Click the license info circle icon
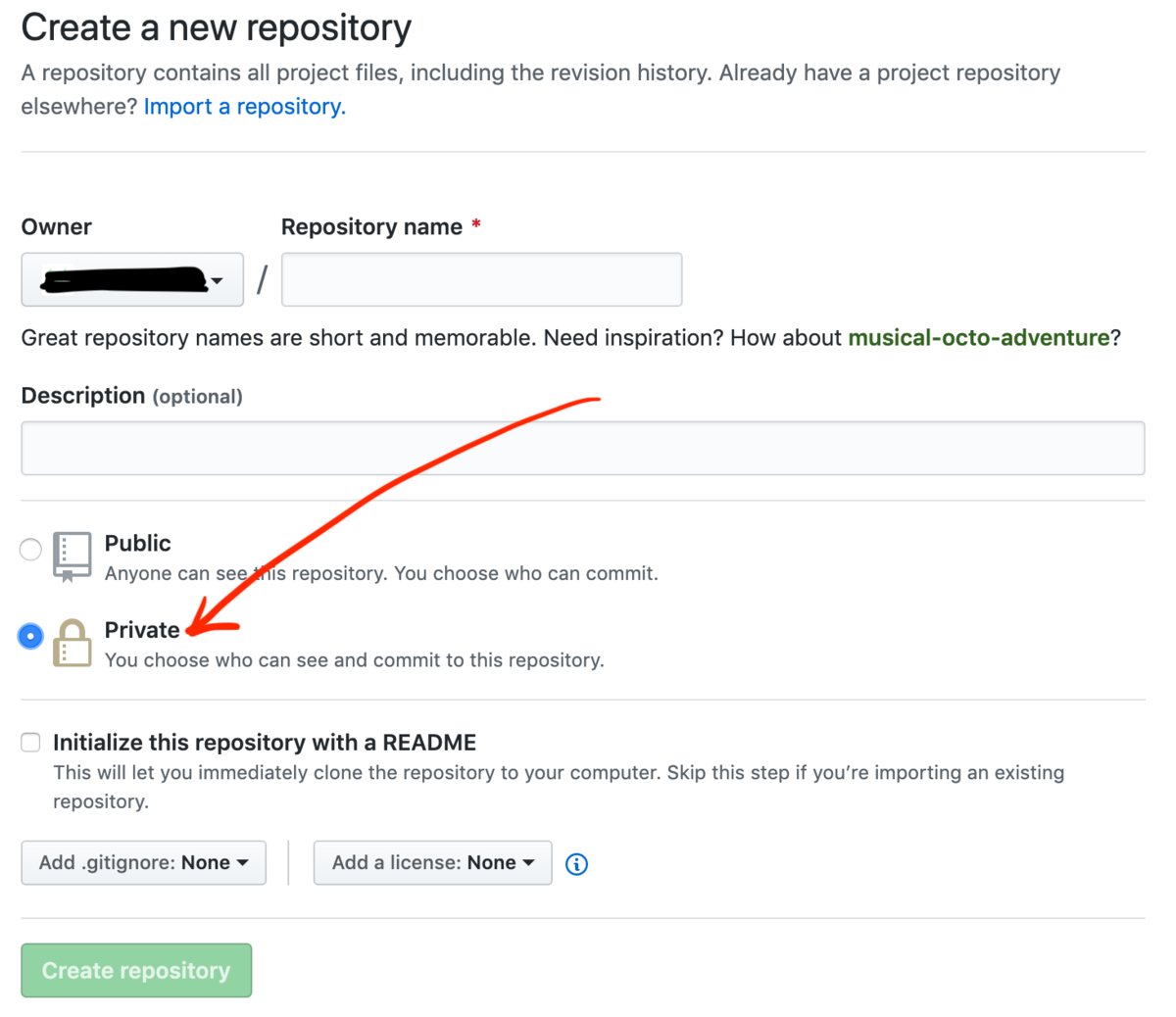This screenshot has width=1176, height=1017. pos(577,864)
